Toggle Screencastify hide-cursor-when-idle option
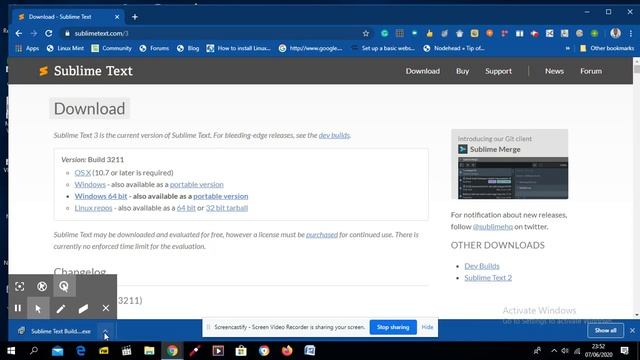The image size is (640, 360). pyautogui.click(x=42, y=286)
